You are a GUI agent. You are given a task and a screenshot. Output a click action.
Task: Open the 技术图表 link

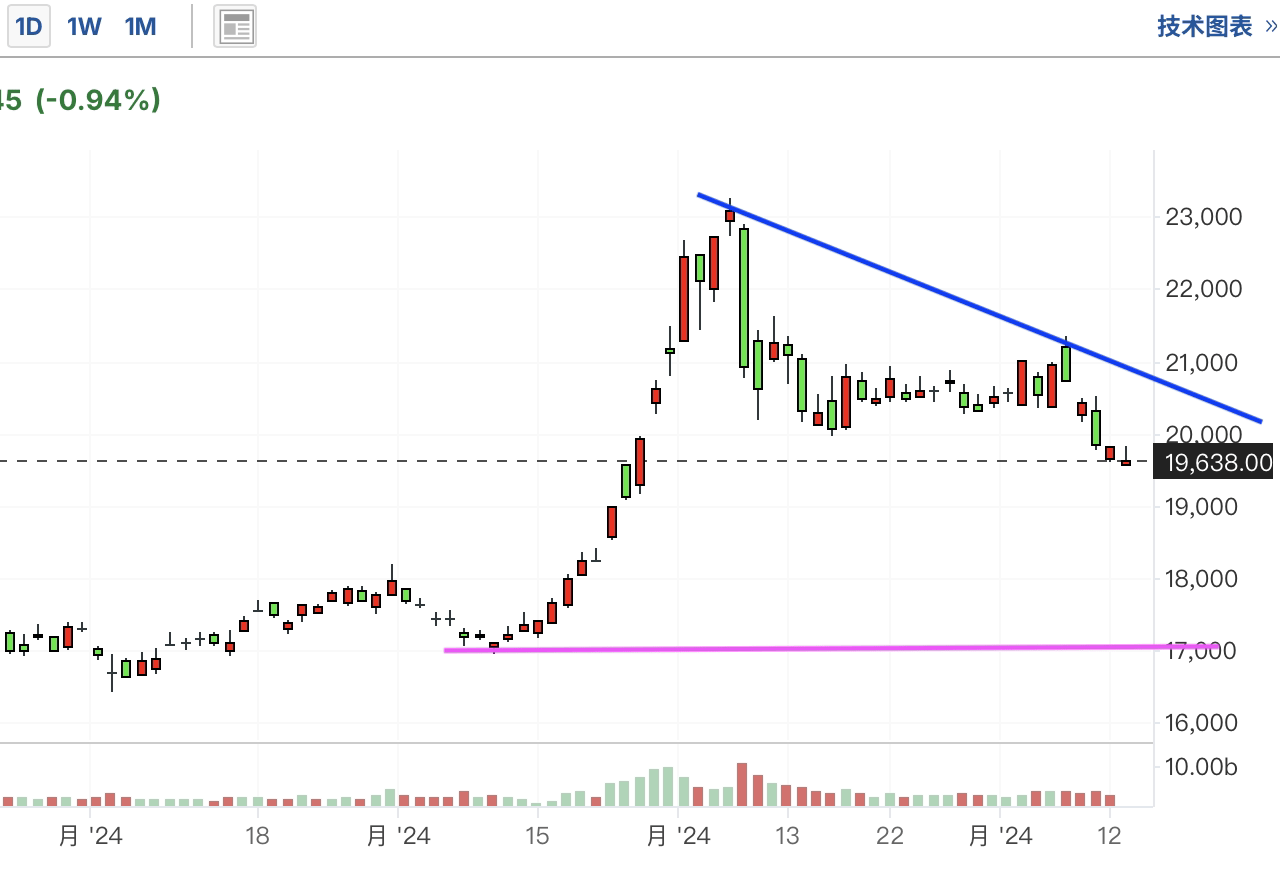coord(1217,26)
